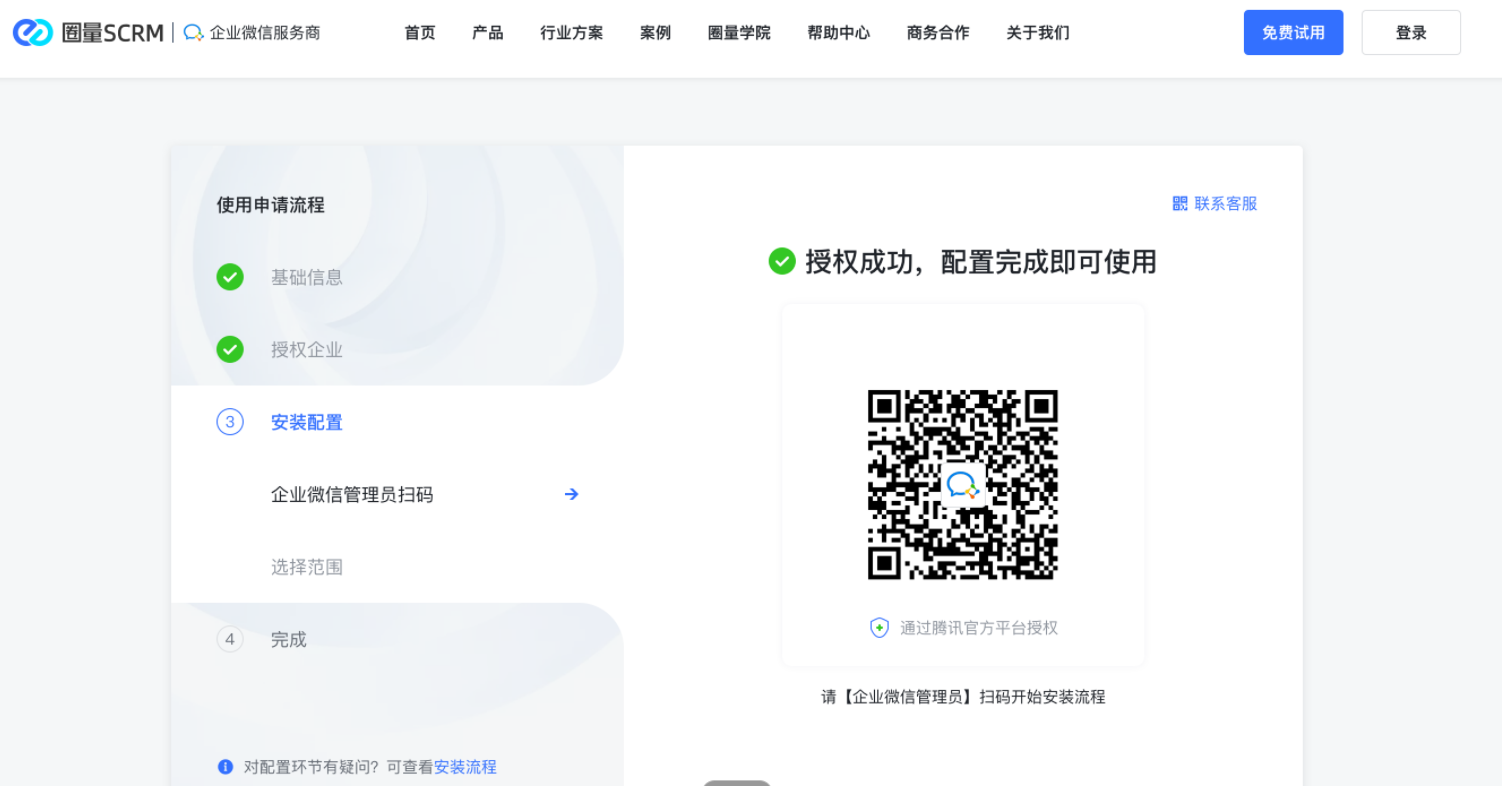
Task: Open the 行业方案 navigation menu
Action: (571, 33)
